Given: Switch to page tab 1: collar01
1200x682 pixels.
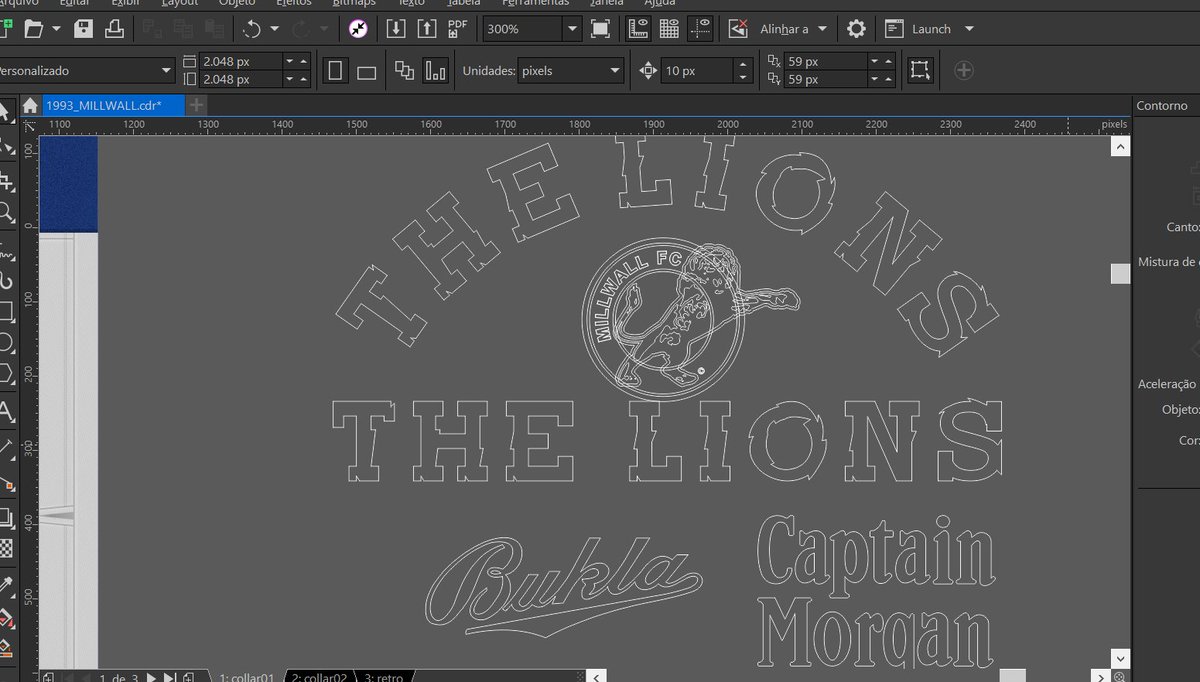Looking at the screenshot, I should click(x=247, y=677).
